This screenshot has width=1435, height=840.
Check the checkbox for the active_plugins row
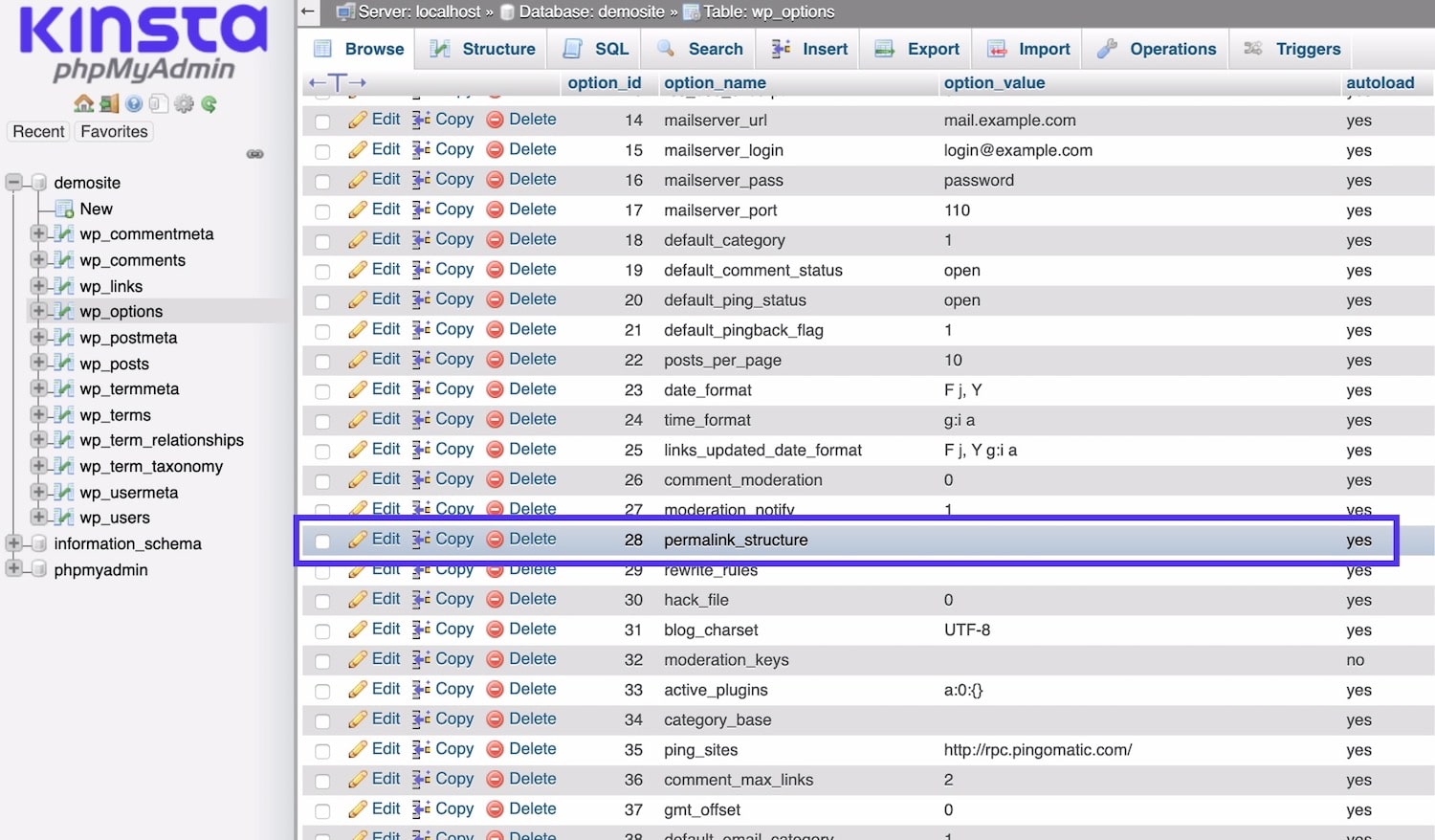click(321, 689)
